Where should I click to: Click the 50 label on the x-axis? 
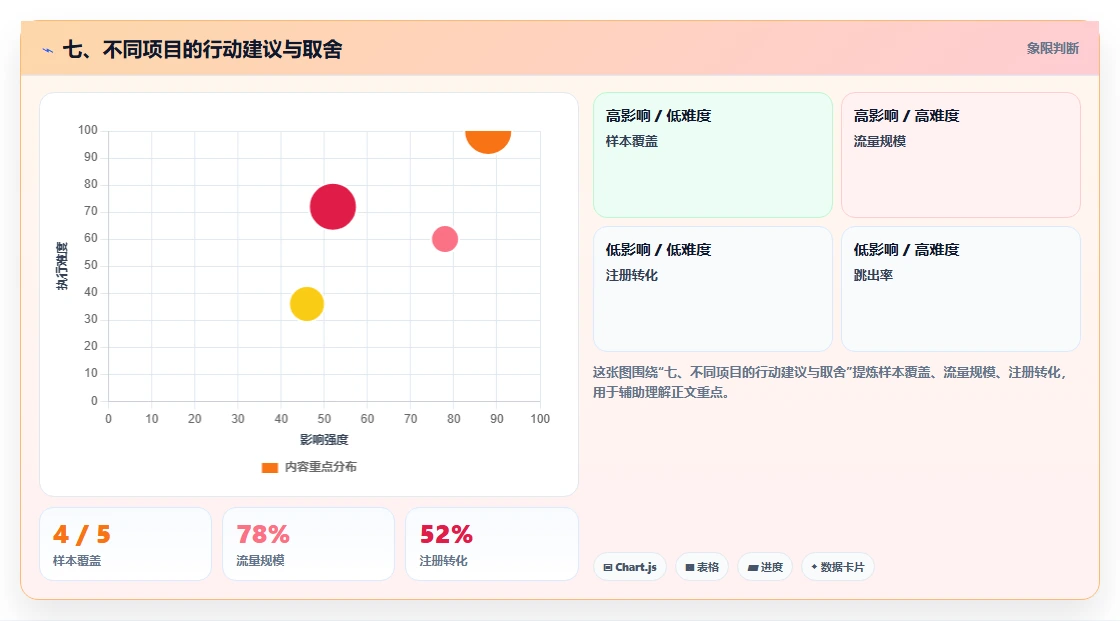pyautogui.click(x=324, y=419)
